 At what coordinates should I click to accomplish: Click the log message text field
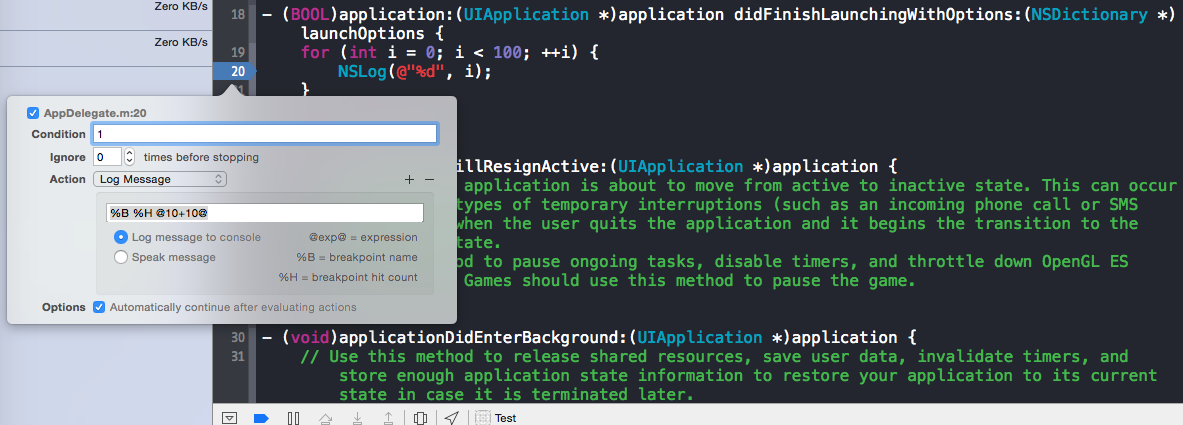(x=265, y=214)
